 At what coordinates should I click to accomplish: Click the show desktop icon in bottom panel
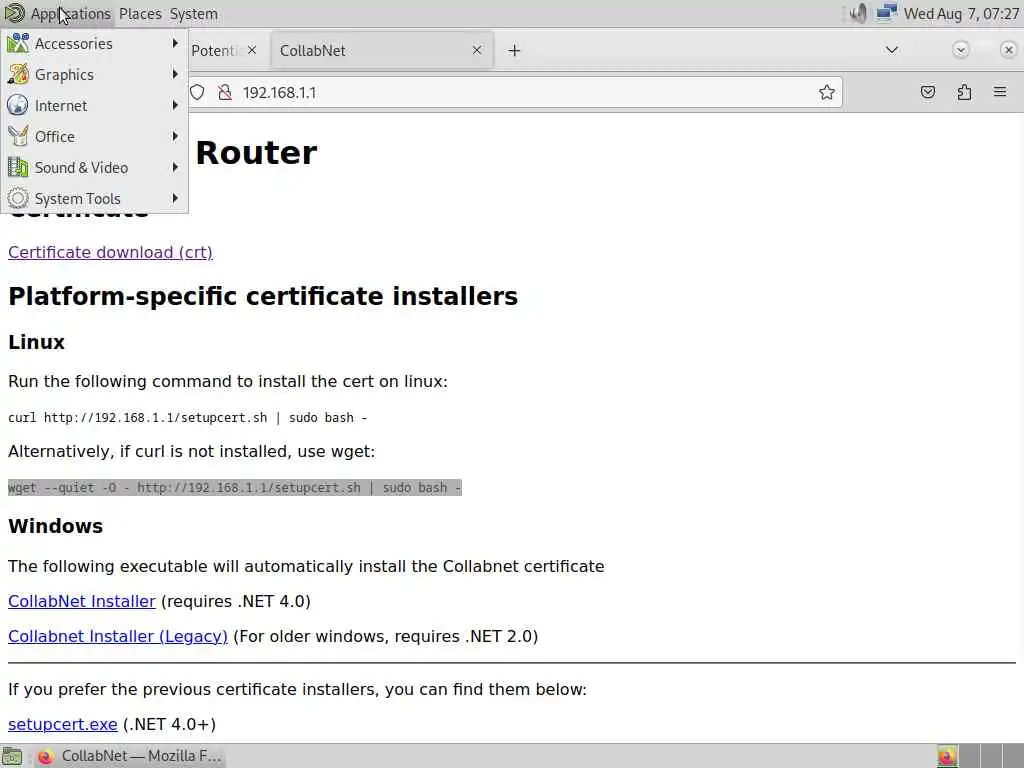(x=12, y=756)
